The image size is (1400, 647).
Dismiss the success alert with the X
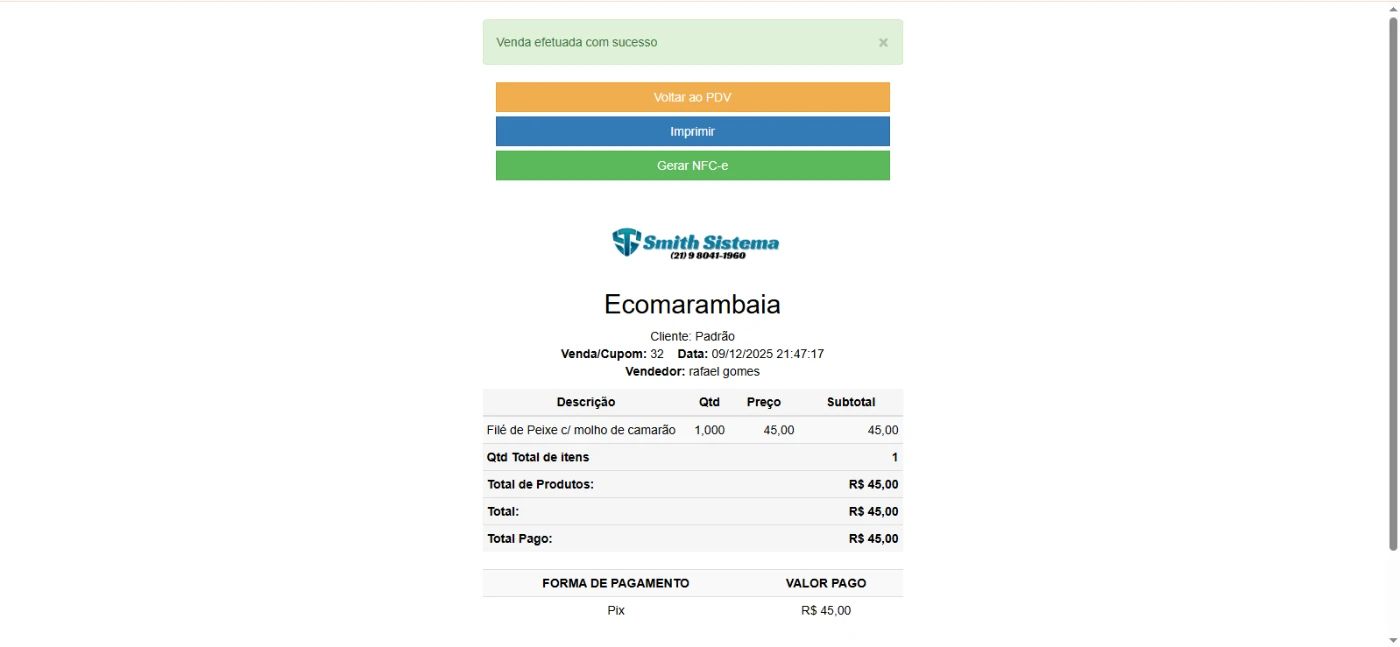[883, 43]
